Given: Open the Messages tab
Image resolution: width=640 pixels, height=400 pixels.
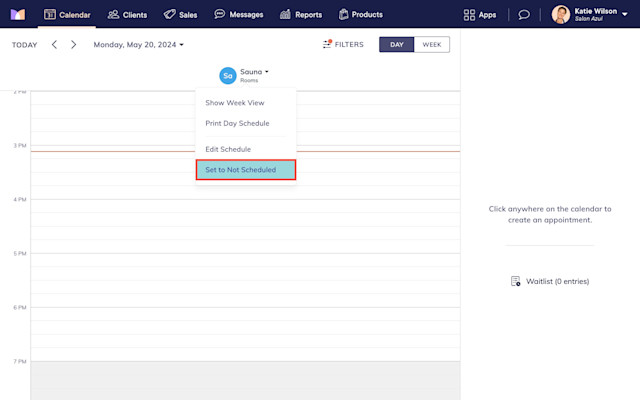Looking at the screenshot, I should (x=239, y=15).
